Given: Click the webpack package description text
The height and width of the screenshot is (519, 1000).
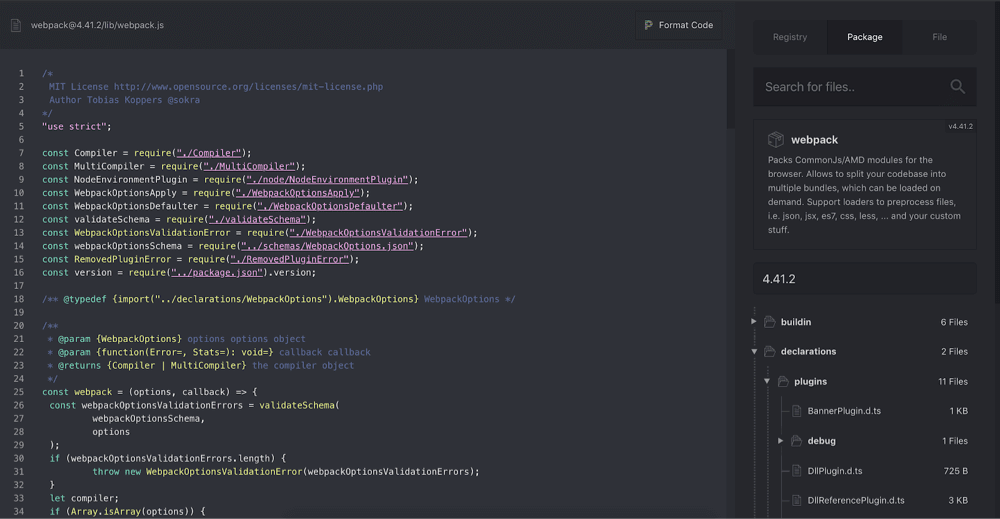Looking at the screenshot, I should 864,194.
